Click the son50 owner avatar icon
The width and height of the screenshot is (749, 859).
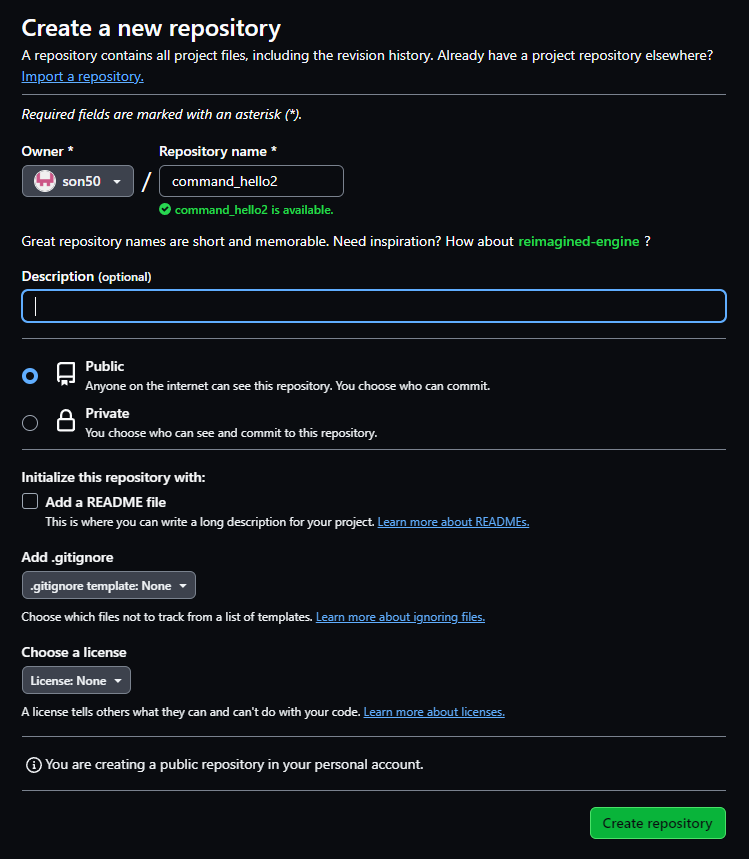point(45,181)
